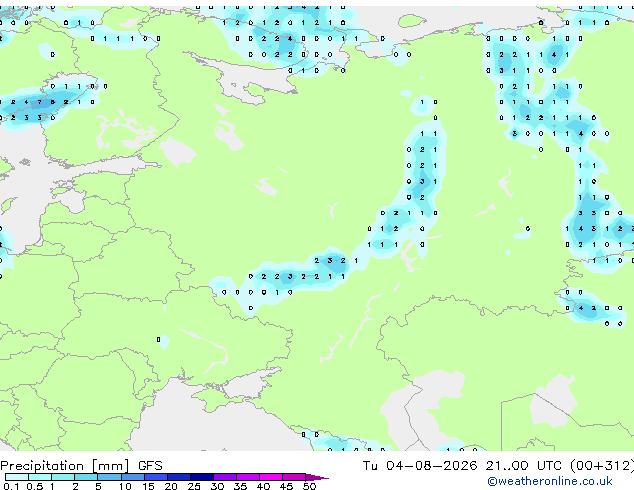The height and width of the screenshot is (490, 634).
Task: Pick the 30 mm purple legend swatch
Action: point(224,477)
